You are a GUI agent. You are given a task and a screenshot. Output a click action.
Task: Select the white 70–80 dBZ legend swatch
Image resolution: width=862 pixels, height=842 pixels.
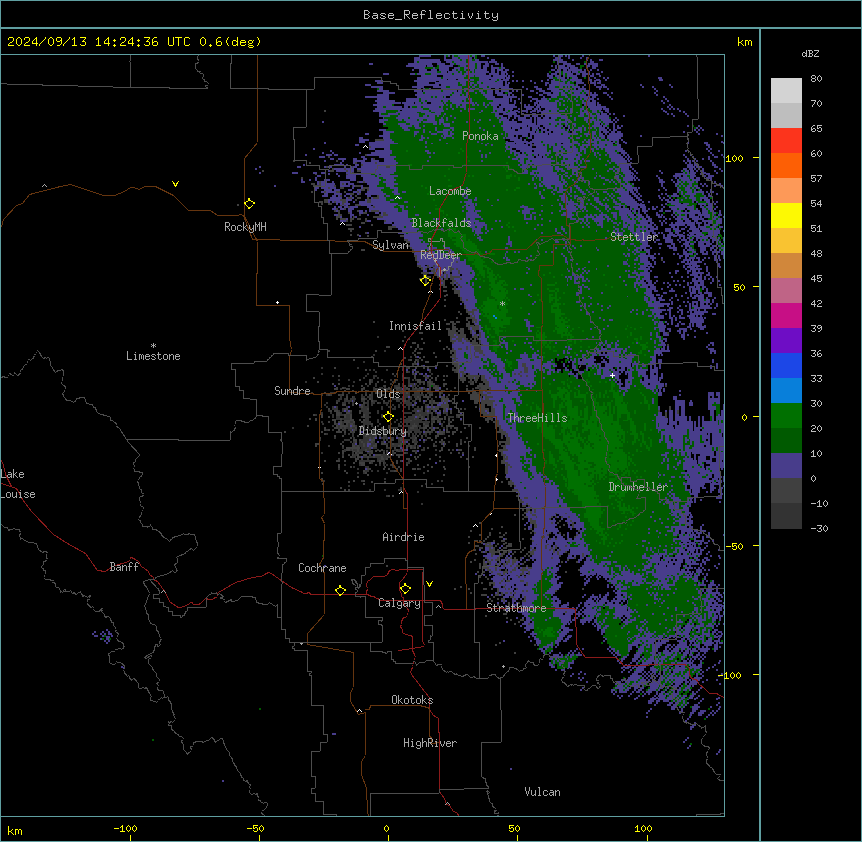786,91
